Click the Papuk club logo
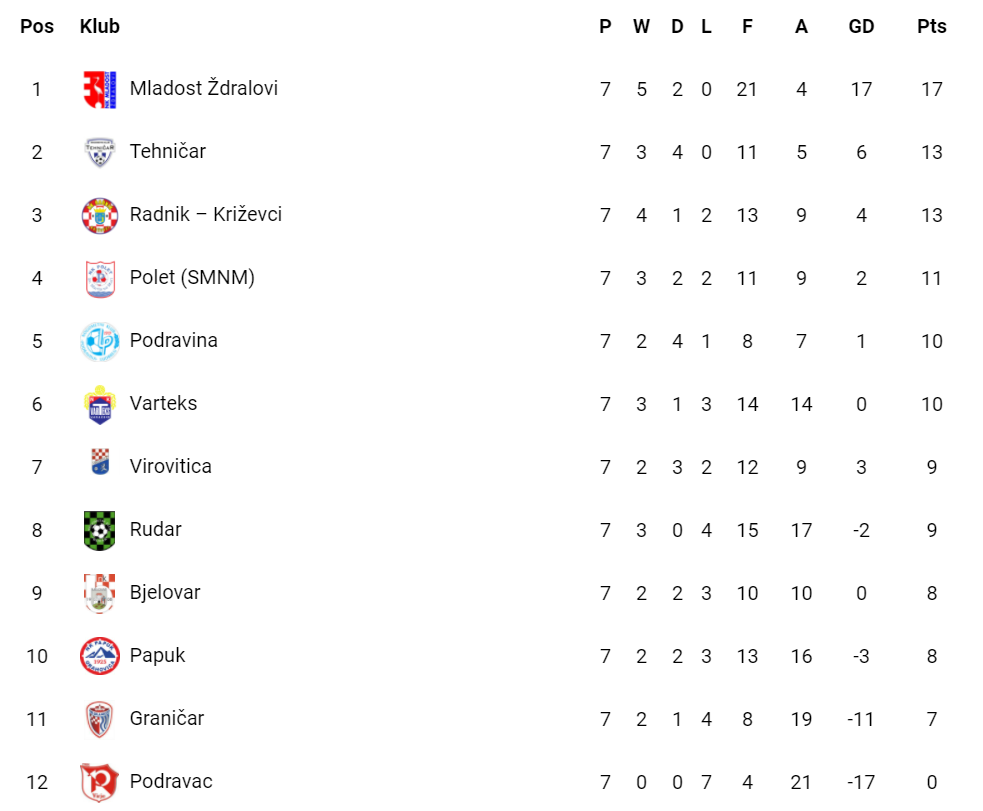The width and height of the screenshot is (983, 811). click(100, 656)
